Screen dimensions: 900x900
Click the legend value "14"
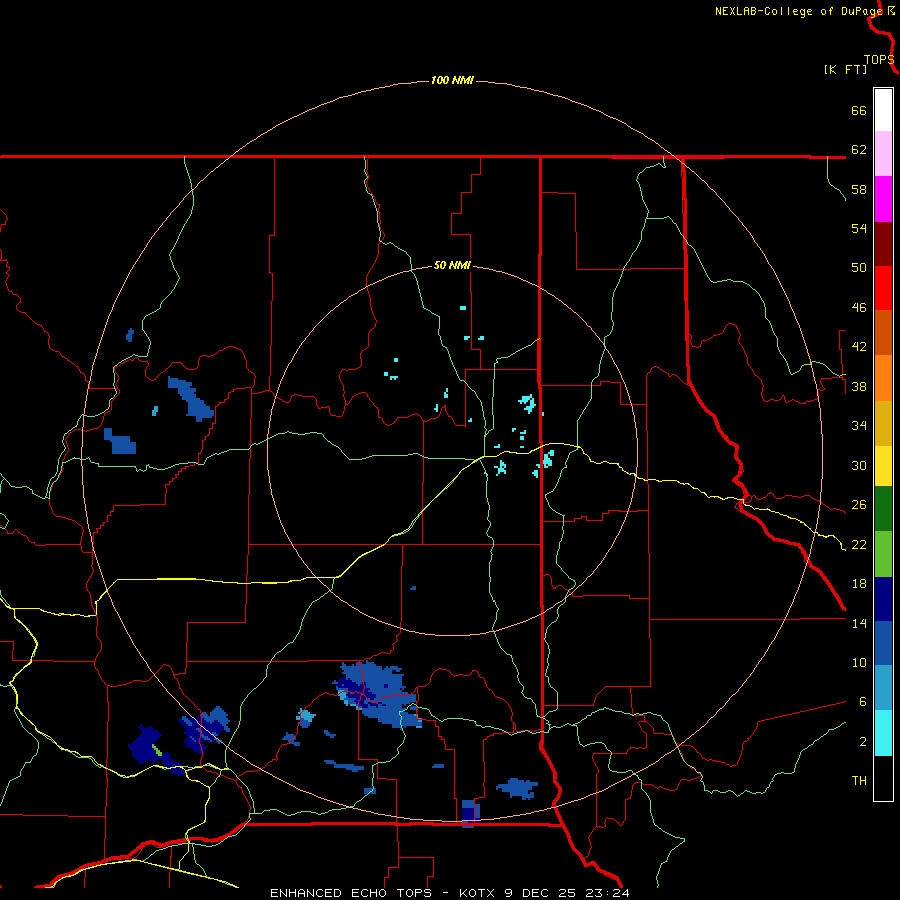(859, 623)
